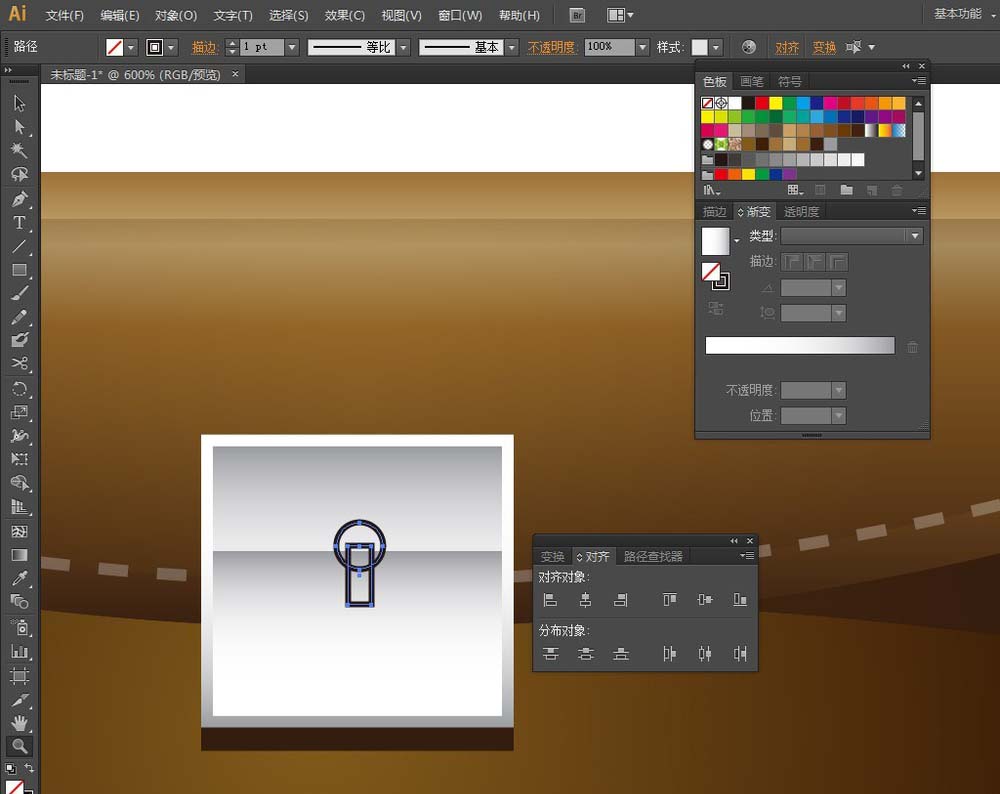1000x794 pixels.
Task: Click the stroke weight 1 pt field
Action: (x=261, y=47)
